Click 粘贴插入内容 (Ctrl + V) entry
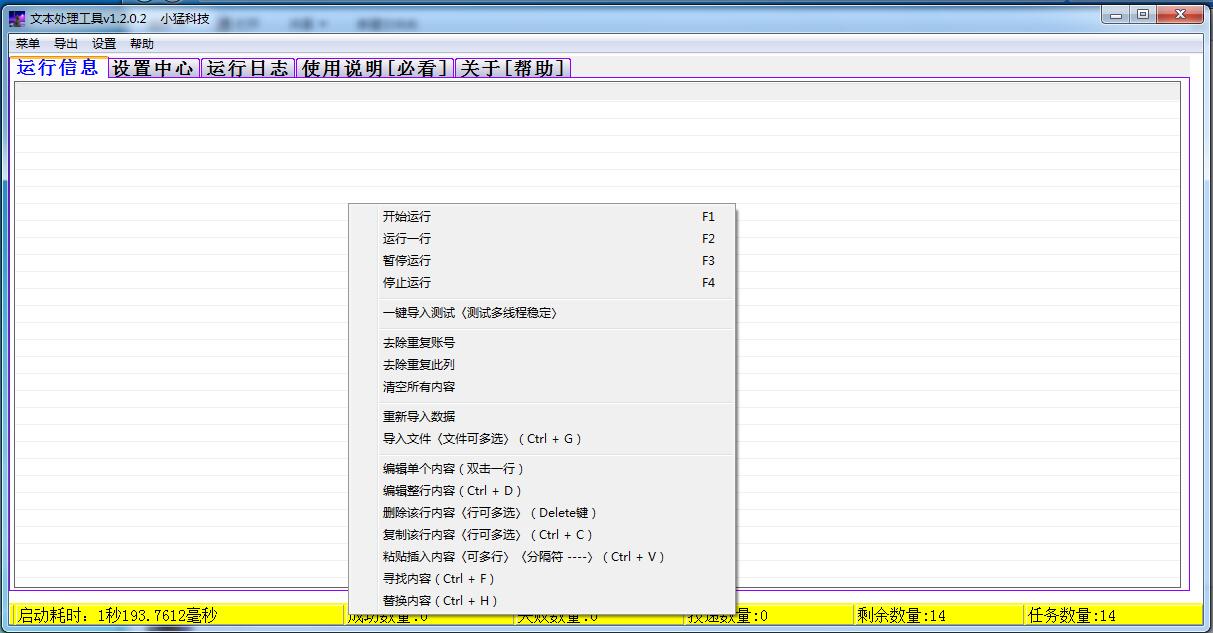The width and height of the screenshot is (1213, 633). pyautogui.click(x=541, y=557)
